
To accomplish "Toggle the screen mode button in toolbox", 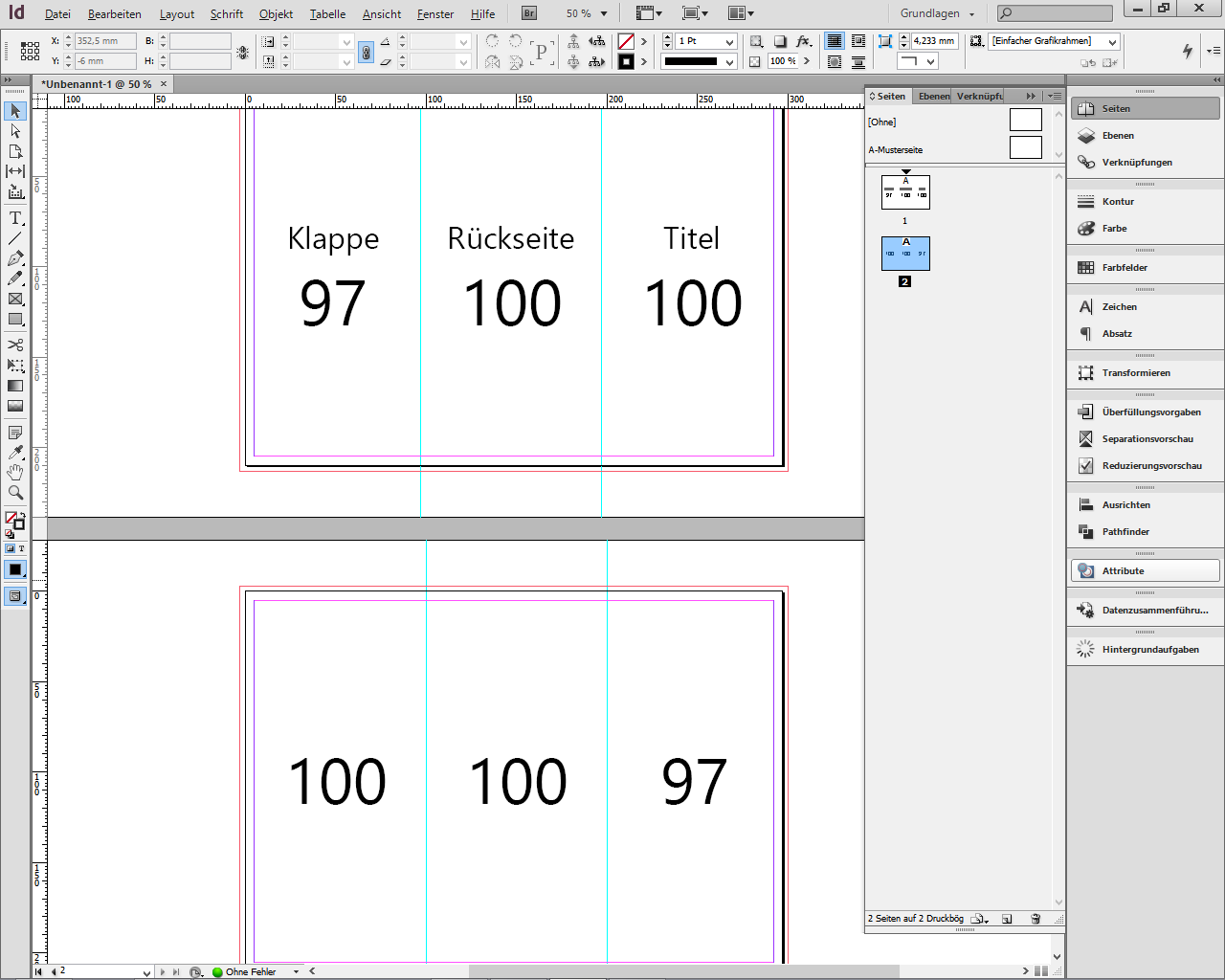I will 15,596.
